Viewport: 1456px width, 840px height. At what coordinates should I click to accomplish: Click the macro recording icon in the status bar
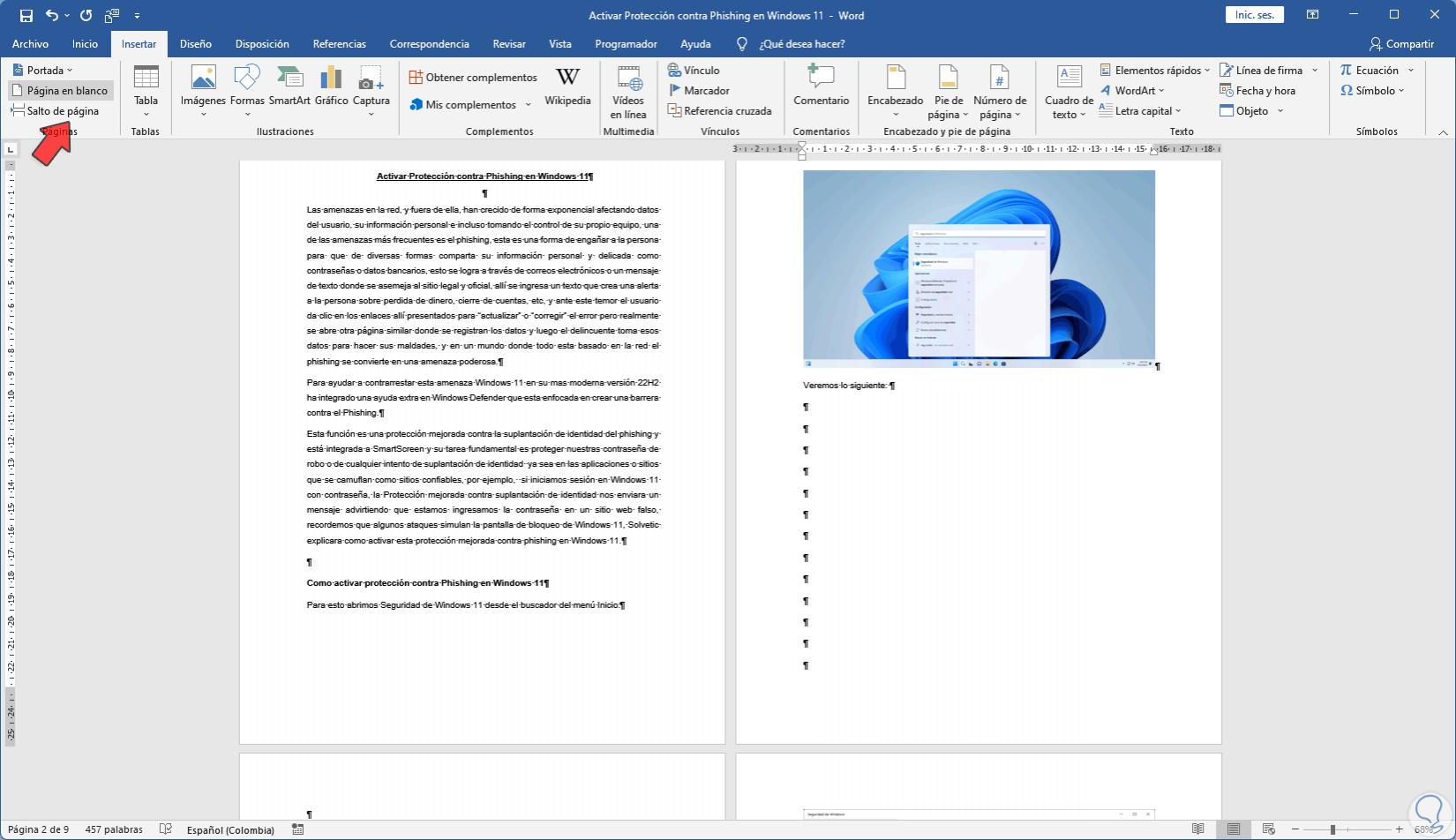tap(297, 829)
